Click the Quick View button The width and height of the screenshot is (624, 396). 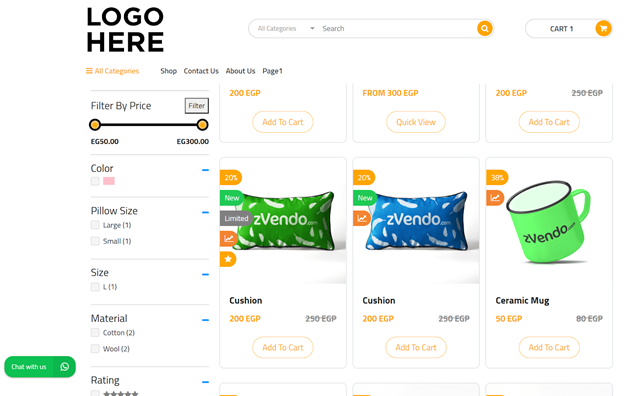point(415,122)
